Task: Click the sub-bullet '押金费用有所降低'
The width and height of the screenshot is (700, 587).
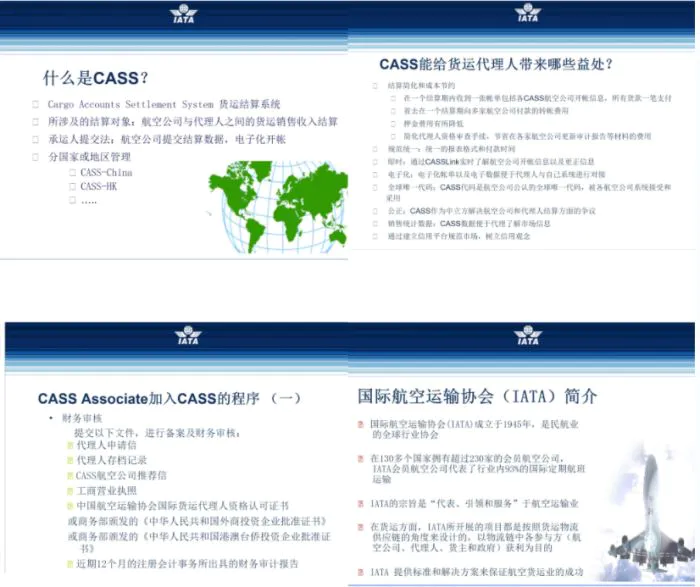Action: [433, 123]
